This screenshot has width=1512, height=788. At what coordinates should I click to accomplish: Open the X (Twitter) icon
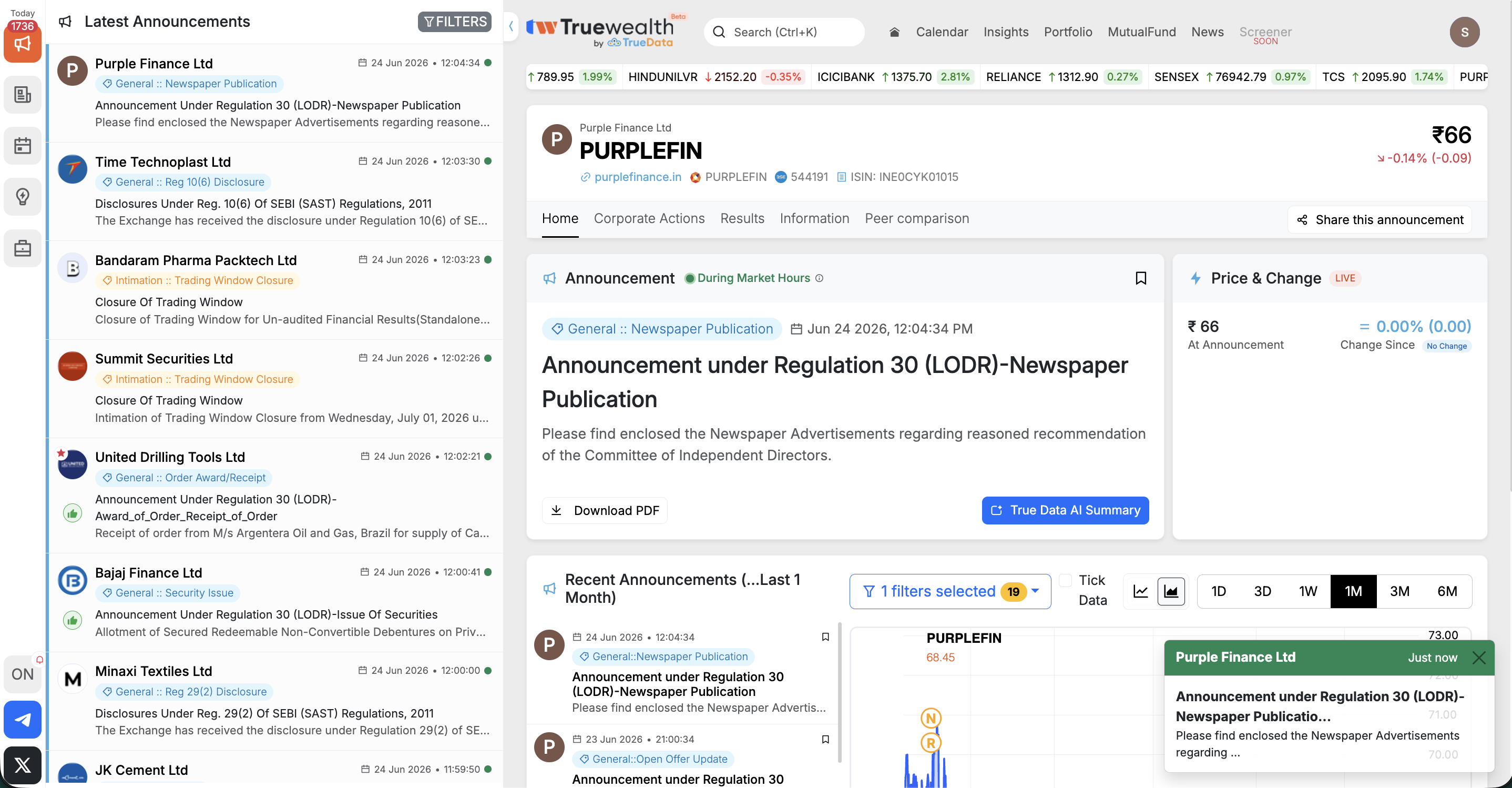22,765
